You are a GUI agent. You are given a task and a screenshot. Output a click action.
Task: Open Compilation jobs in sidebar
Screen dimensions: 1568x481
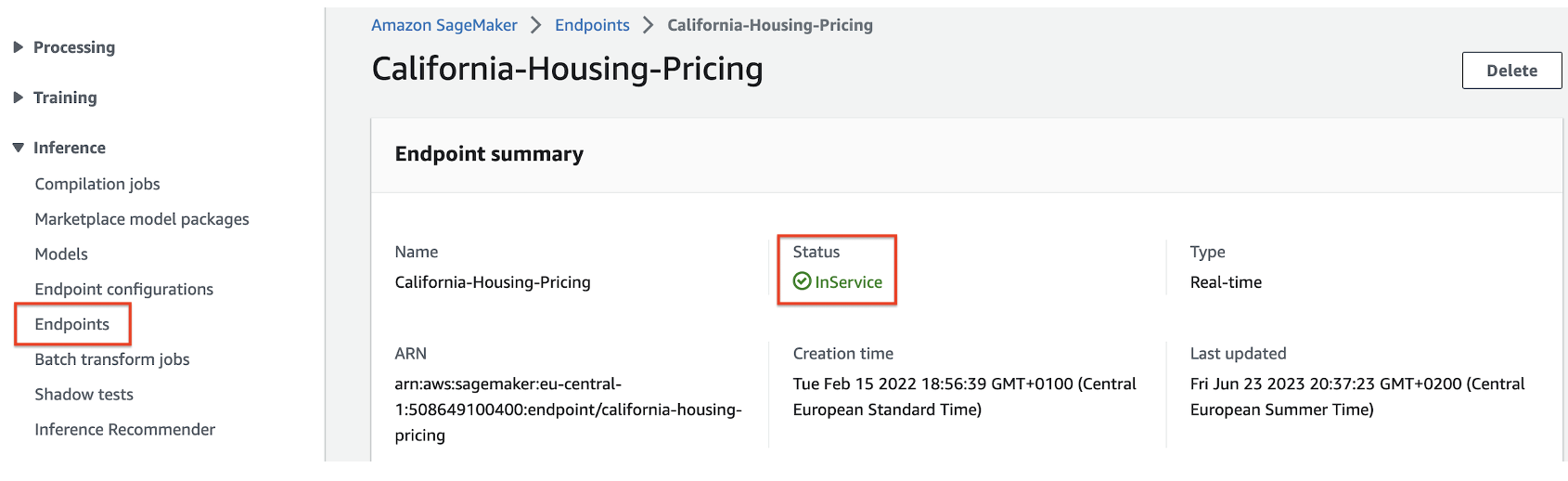tap(97, 184)
